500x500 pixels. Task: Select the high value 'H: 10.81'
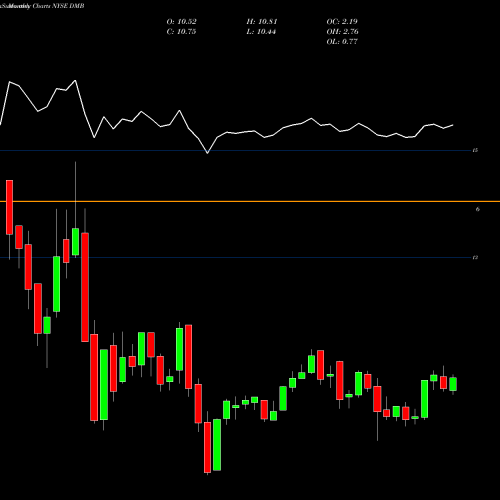click(x=262, y=22)
